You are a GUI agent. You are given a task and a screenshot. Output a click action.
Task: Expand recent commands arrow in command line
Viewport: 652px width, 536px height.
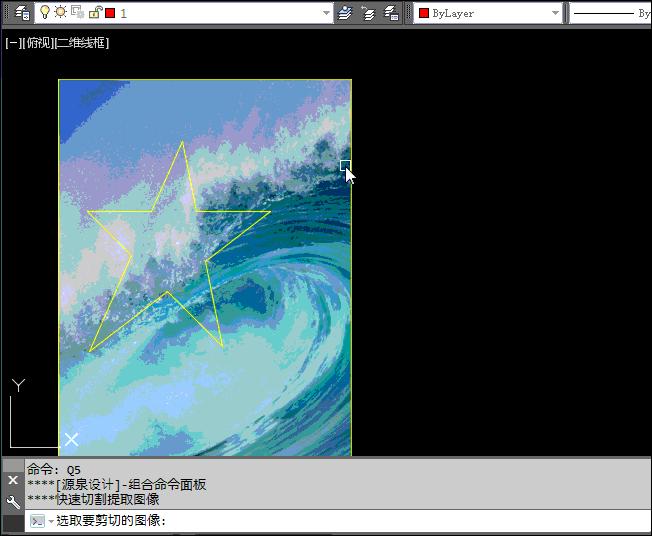click(x=51, y=521)
